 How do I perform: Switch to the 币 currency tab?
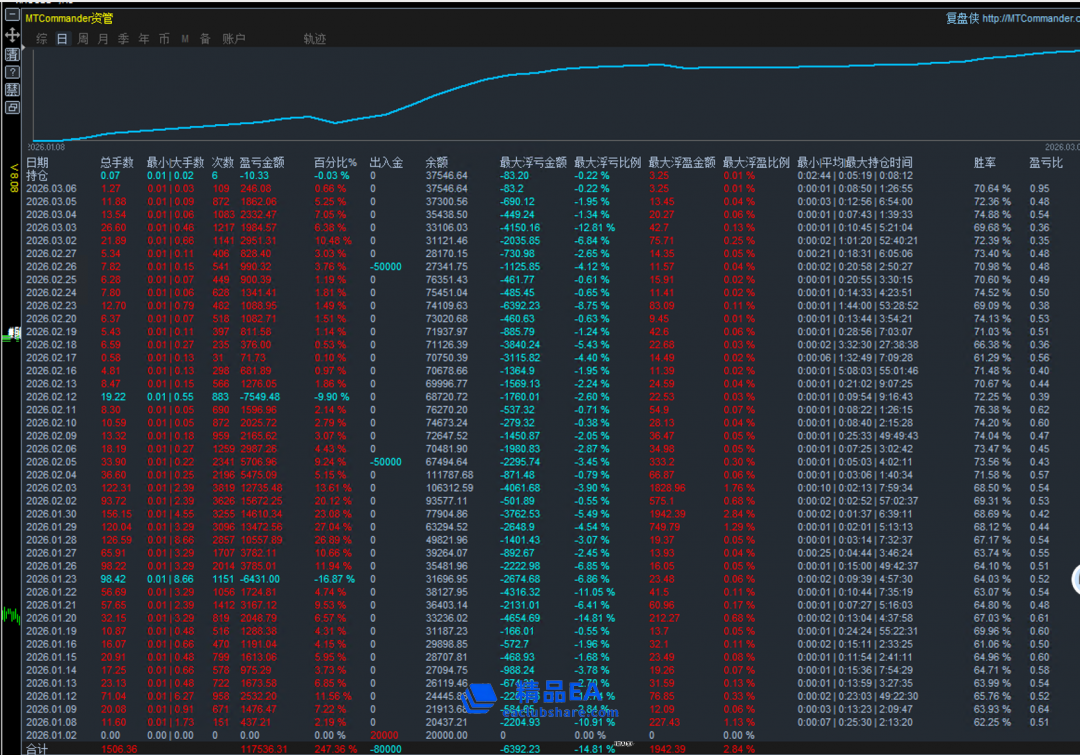pyautogui.click(x=163, y=39)
